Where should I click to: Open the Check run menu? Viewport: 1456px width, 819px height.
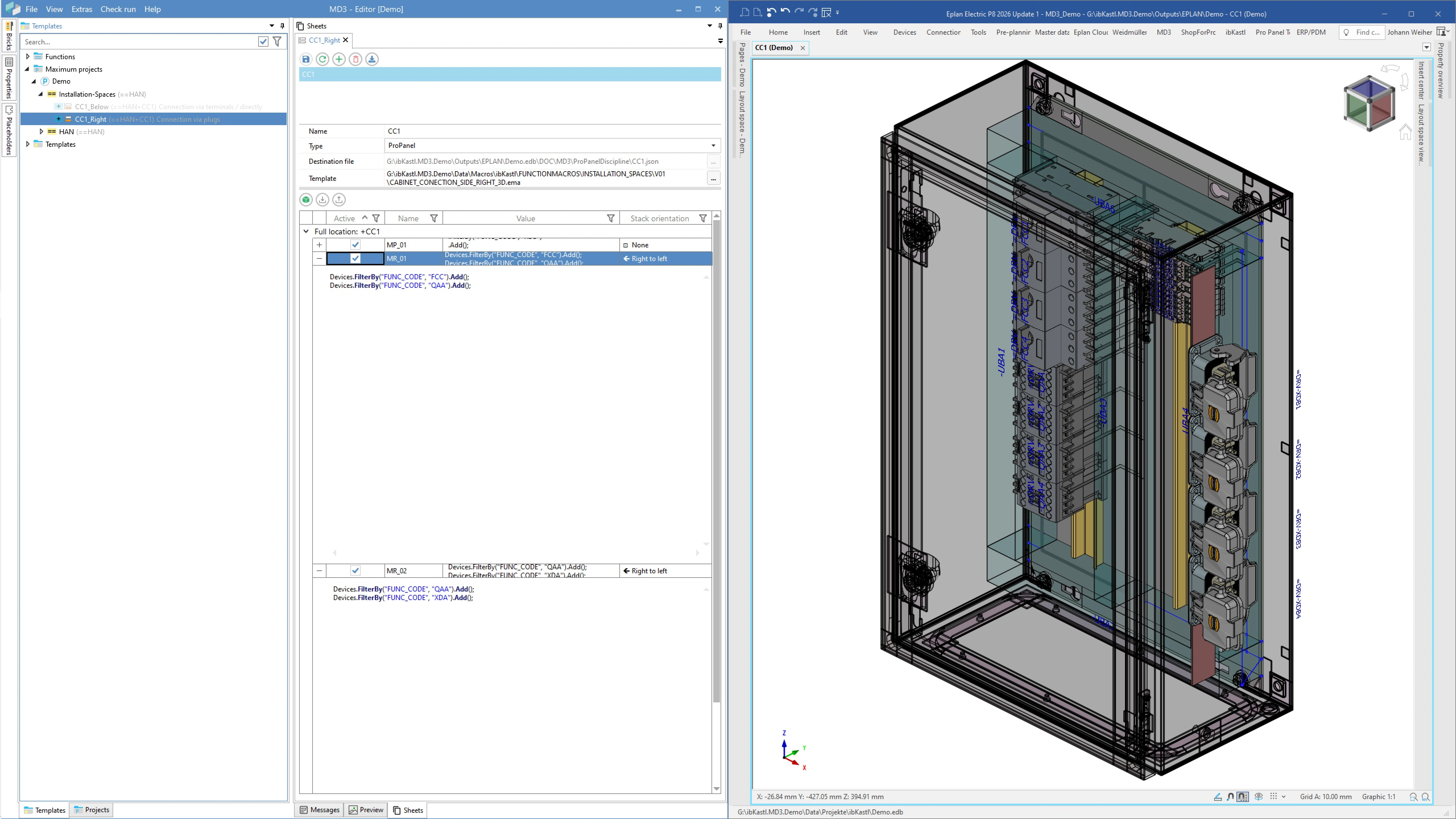[117, 9]
